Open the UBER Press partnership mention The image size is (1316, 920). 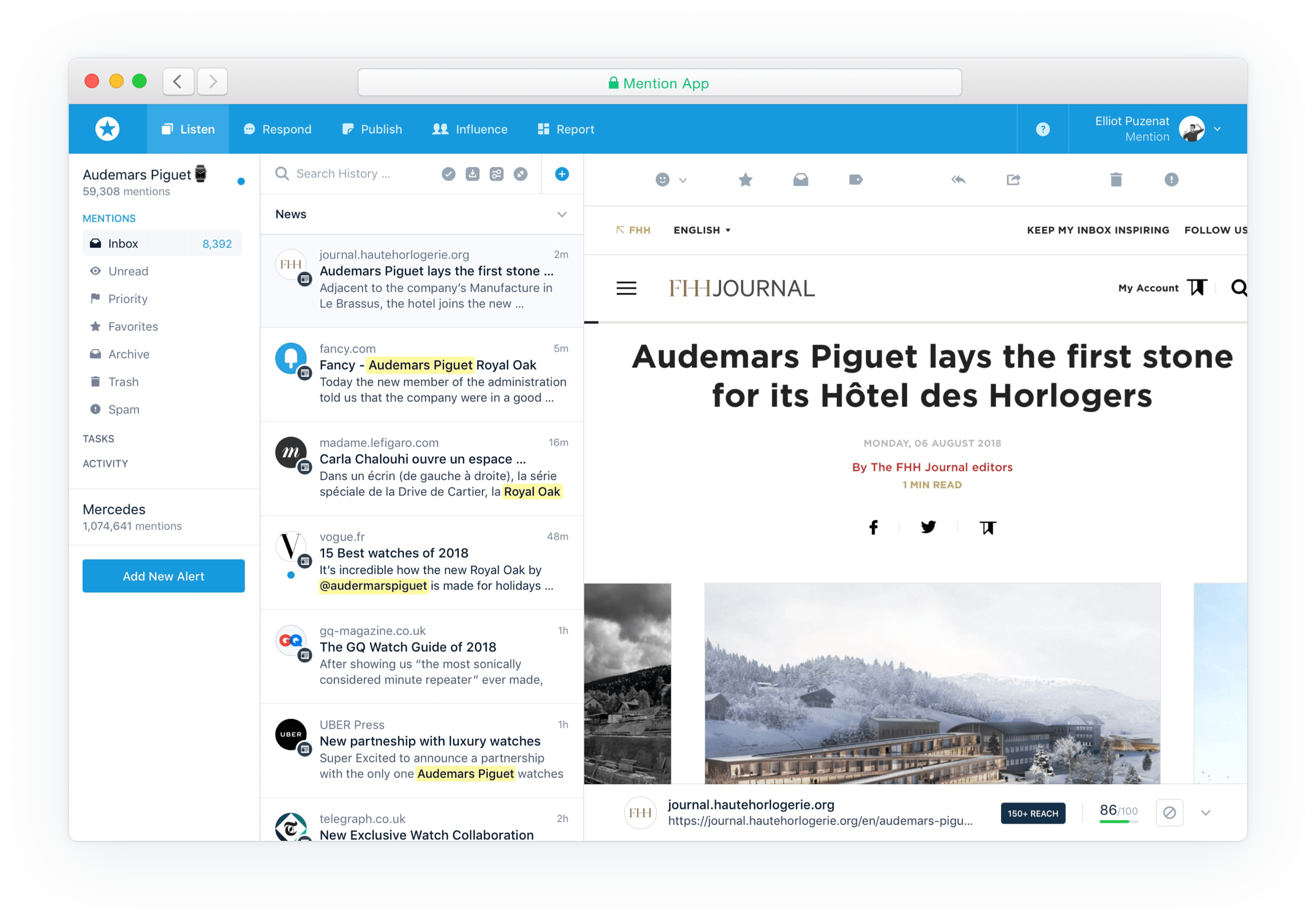[x=422, y=750]
